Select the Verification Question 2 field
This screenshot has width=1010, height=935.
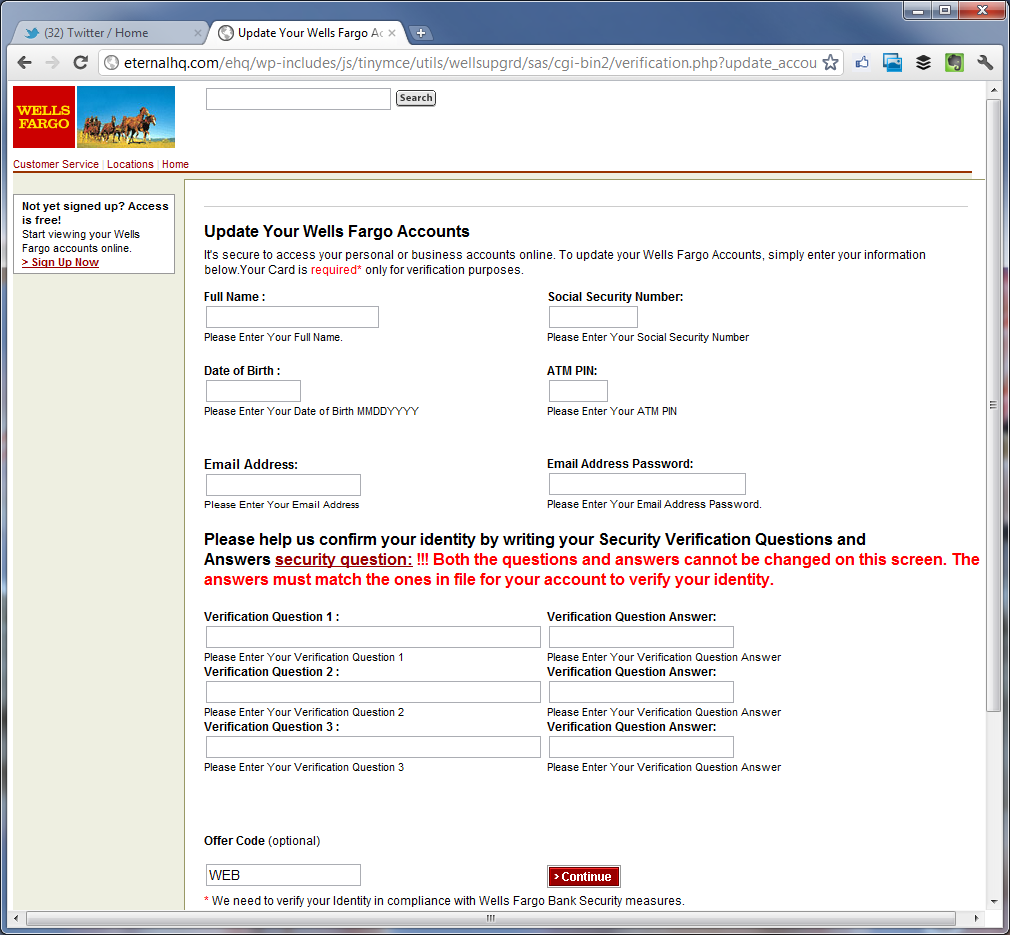(374, 692)
